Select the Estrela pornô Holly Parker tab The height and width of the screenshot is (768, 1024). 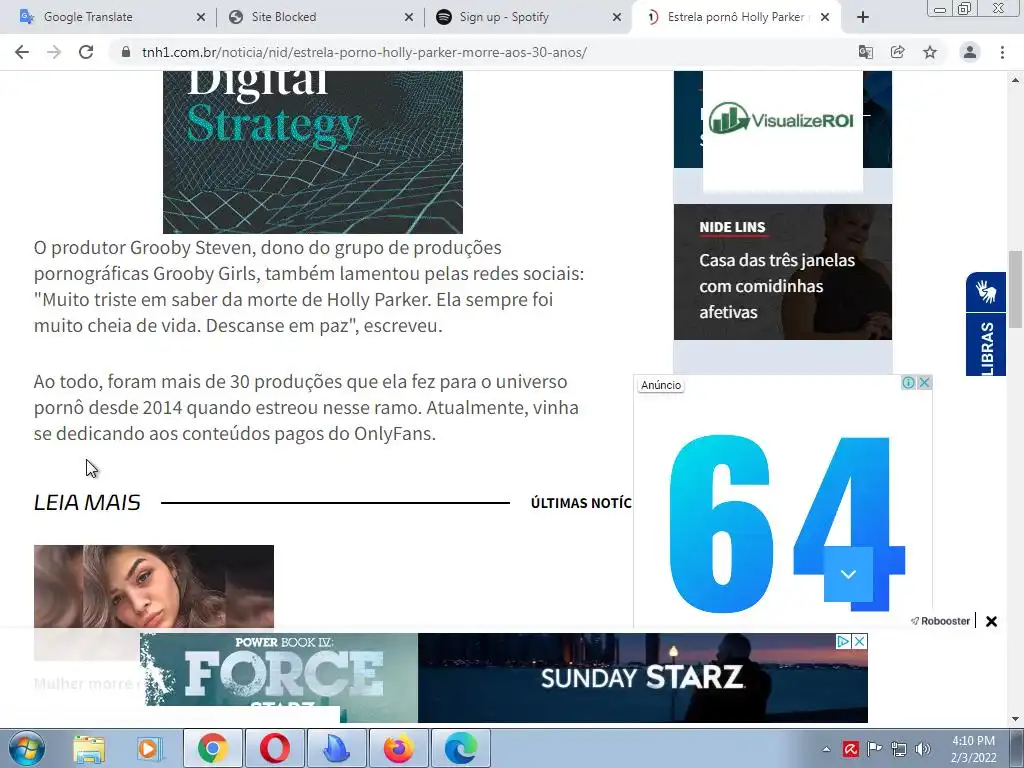pyautogui.click(x=736, y=17)
